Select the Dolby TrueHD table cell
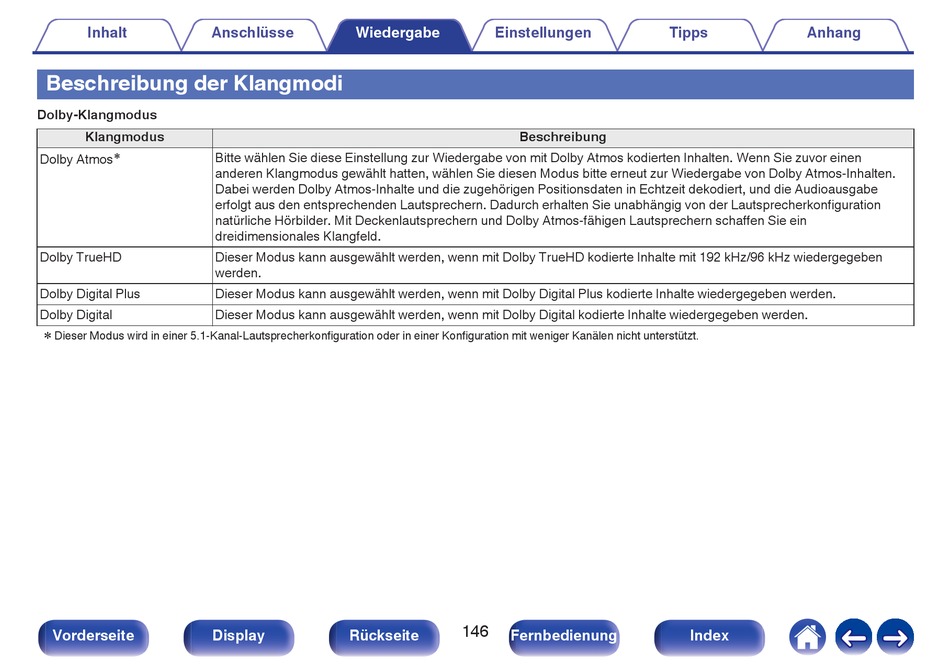The image size is (950, 665). pyautogui.click(x=125, y=265)
